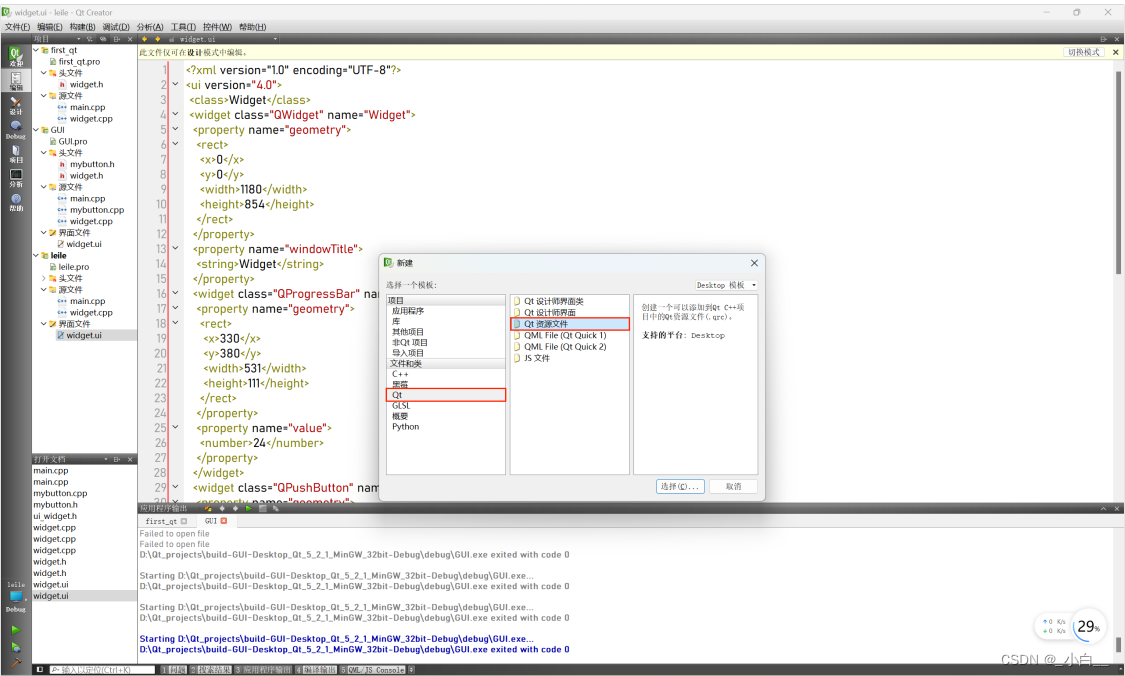This screenshot has height=676, width=1125.
Task: Click the 切换模式 button
Action: coord(1084,52)
